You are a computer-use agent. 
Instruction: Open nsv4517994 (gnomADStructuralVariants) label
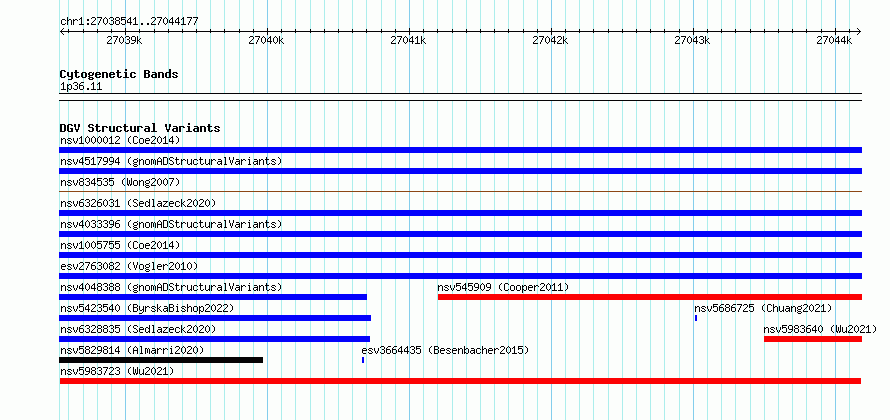tap(171, 161)
